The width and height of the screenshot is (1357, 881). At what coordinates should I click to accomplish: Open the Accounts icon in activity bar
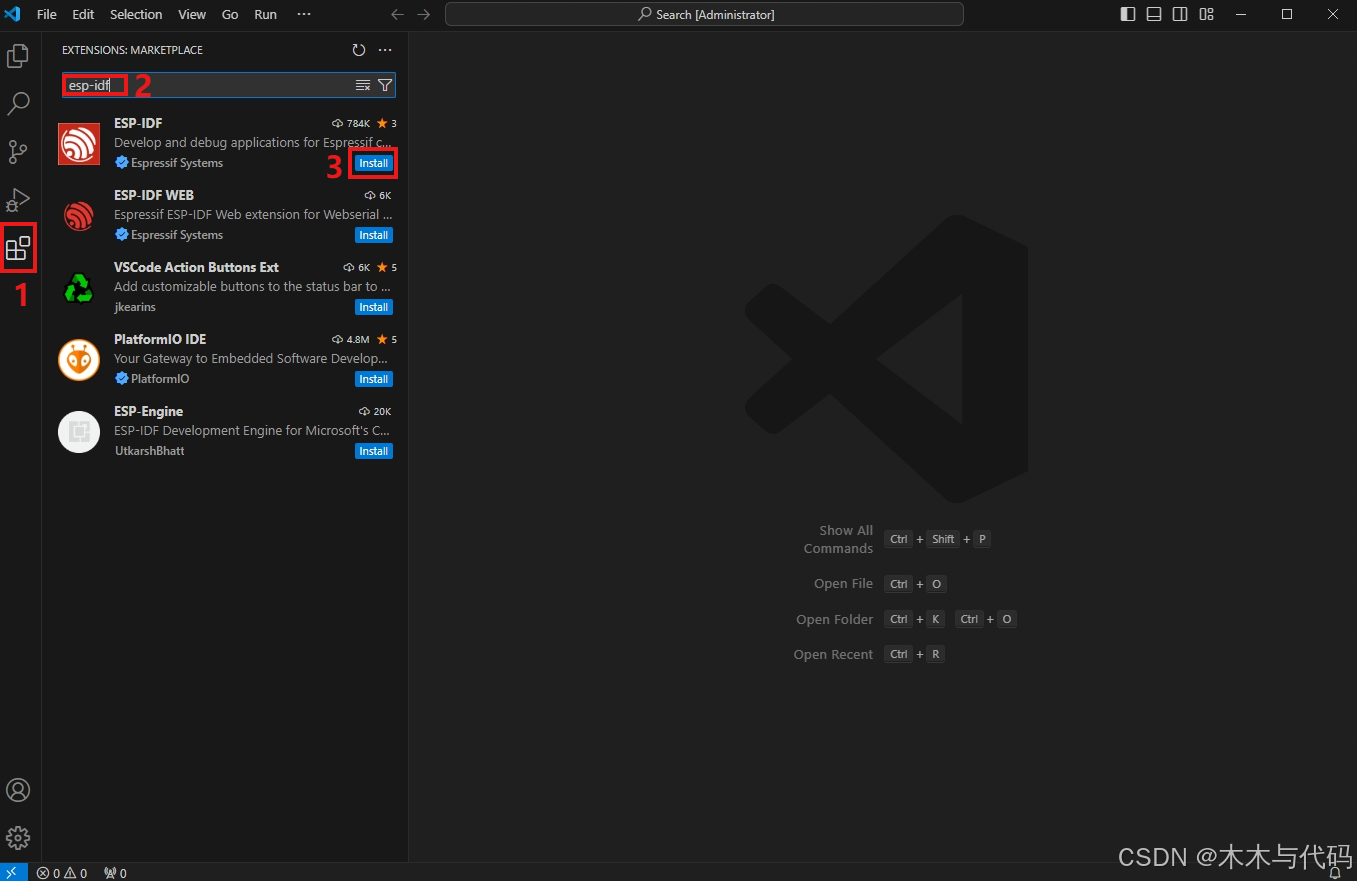click(18, 790)
